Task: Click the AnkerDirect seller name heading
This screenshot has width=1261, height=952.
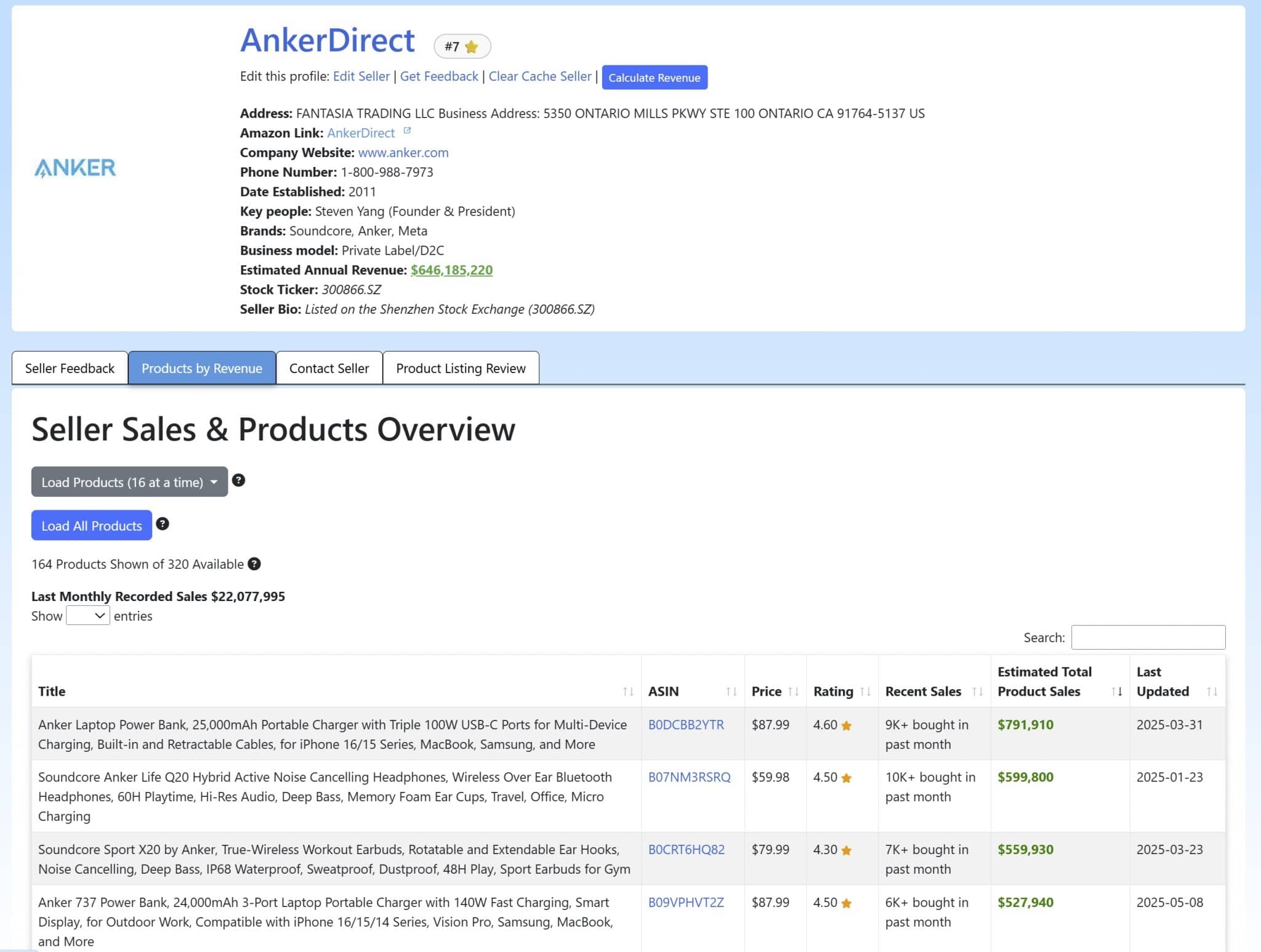Action: coord(328,40)
